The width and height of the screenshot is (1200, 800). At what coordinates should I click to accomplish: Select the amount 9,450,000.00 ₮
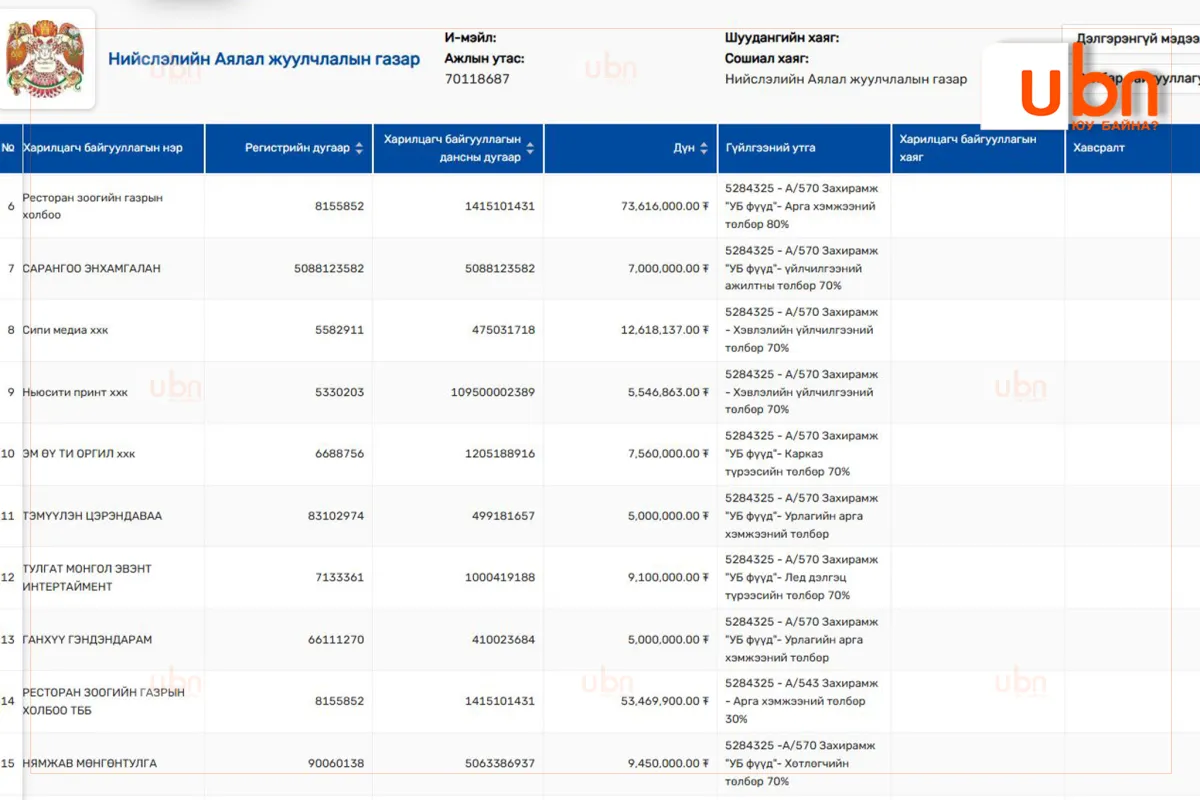[669, 763]
